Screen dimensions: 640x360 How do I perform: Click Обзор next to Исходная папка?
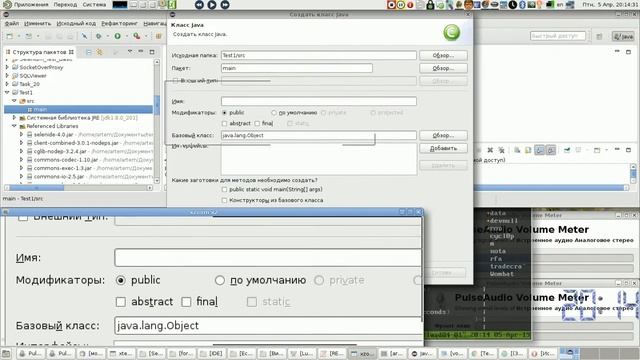tap(443, 55)
